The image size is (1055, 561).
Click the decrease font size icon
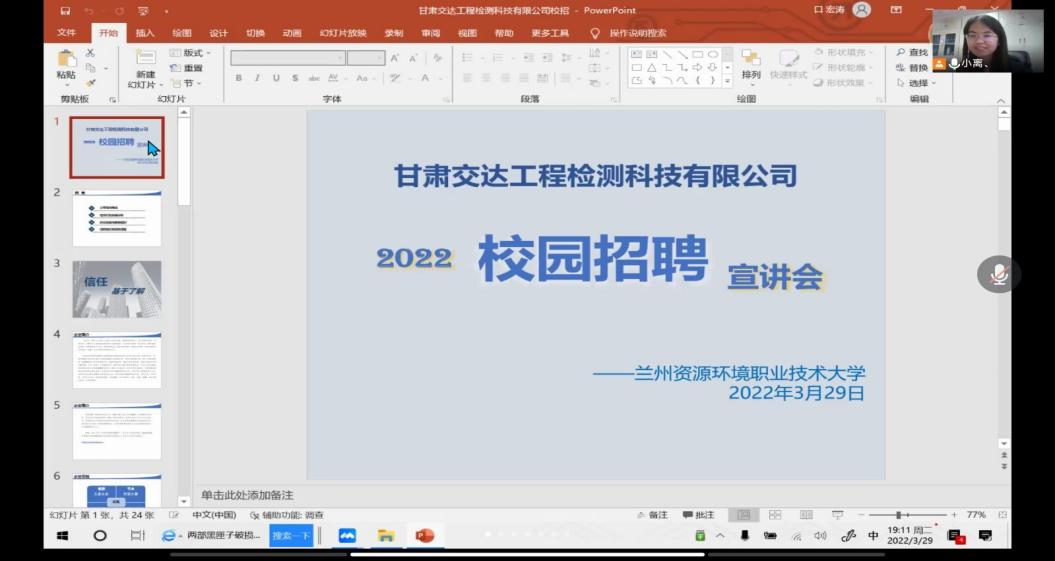413,58
